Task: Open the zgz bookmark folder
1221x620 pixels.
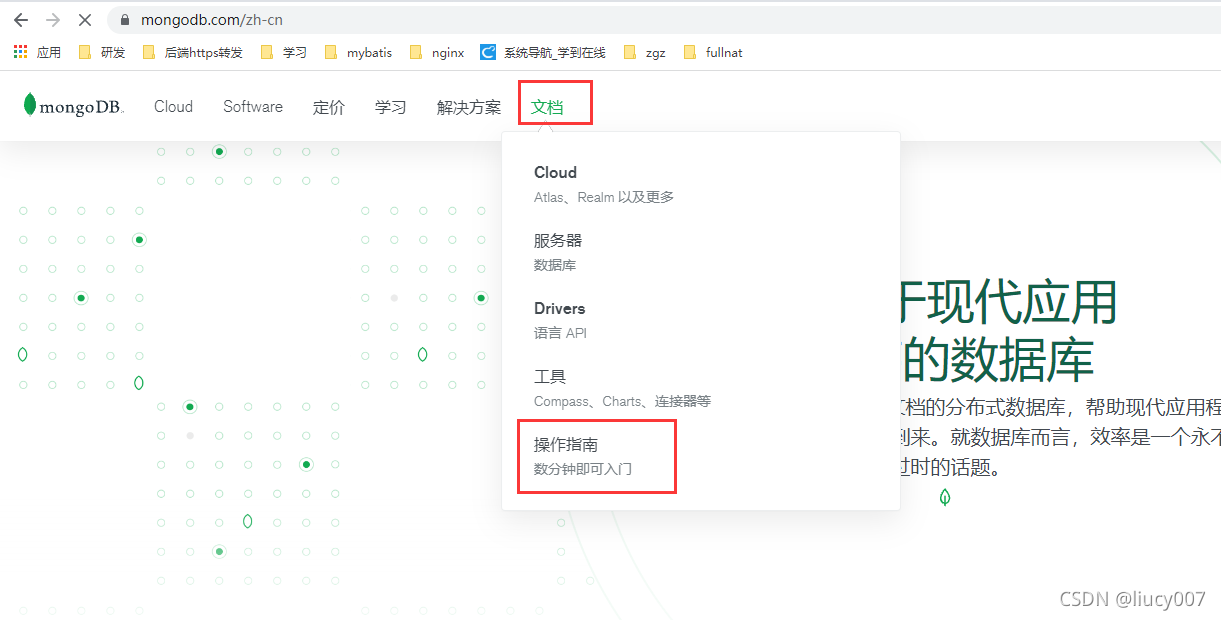Action: coord(644,52)
